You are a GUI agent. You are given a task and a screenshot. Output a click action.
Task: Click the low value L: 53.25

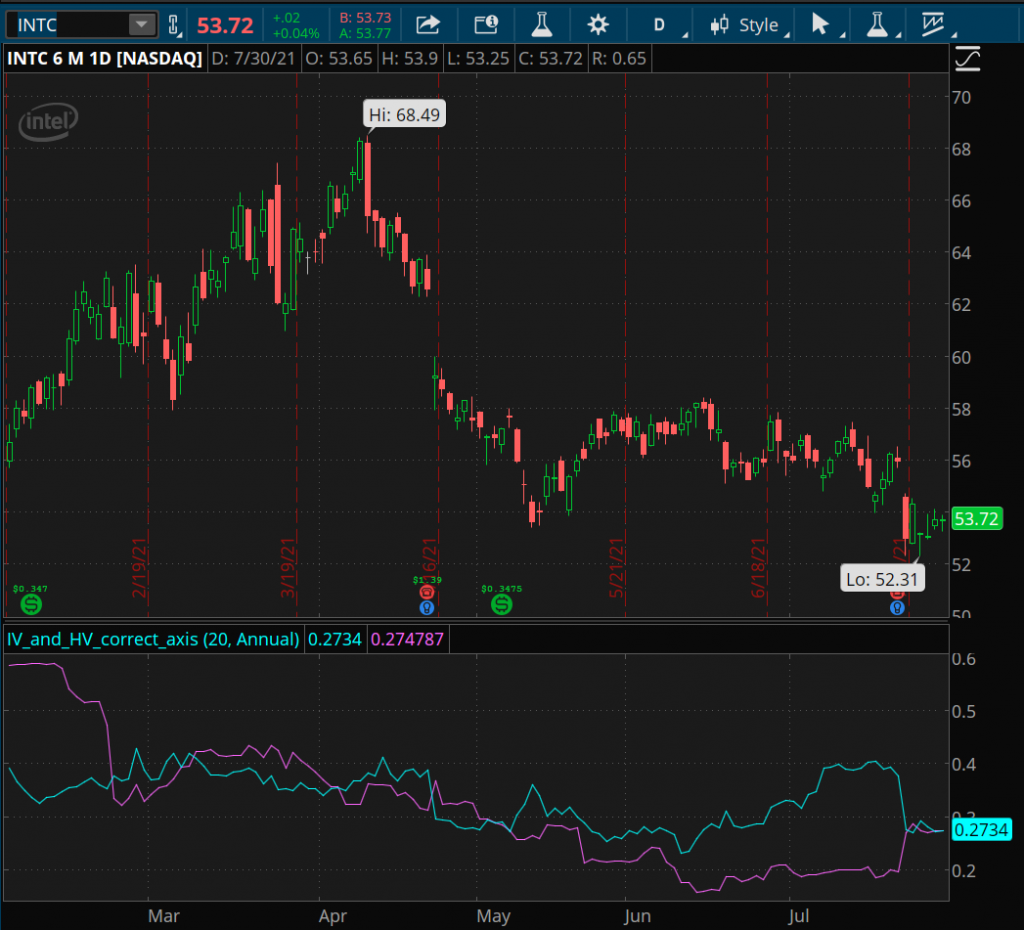[x=478, y=59]
